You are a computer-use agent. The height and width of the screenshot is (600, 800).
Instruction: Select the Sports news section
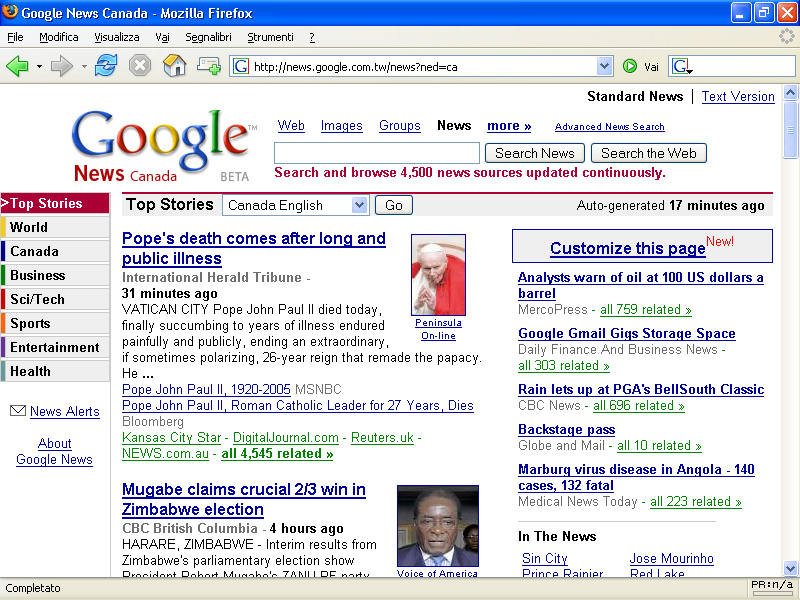[55, 323]
